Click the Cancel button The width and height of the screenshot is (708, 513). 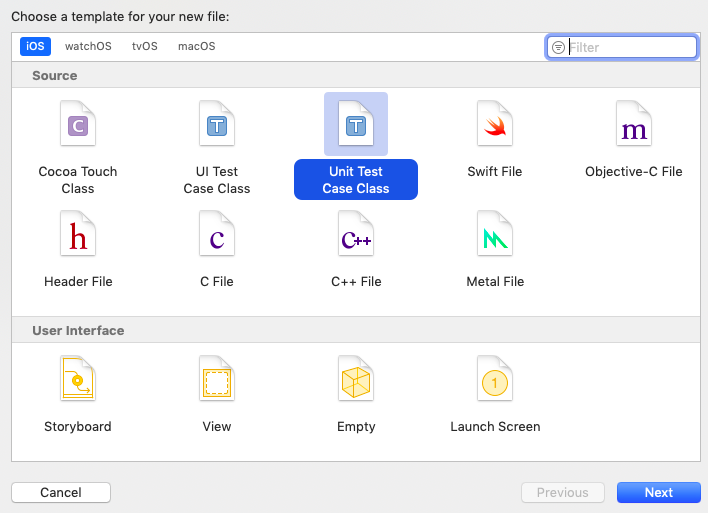click(61, 492)
